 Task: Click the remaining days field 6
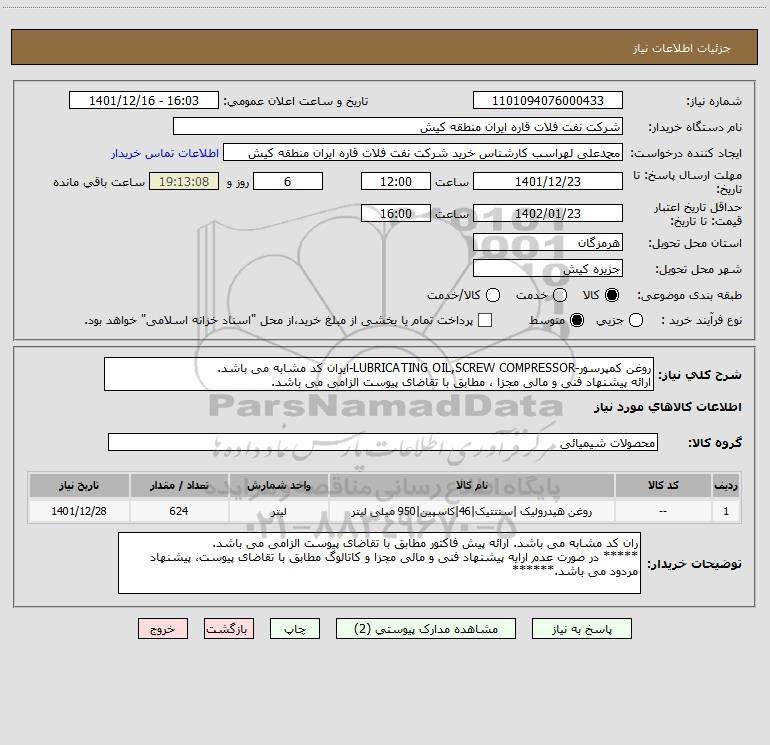point(288,181)
